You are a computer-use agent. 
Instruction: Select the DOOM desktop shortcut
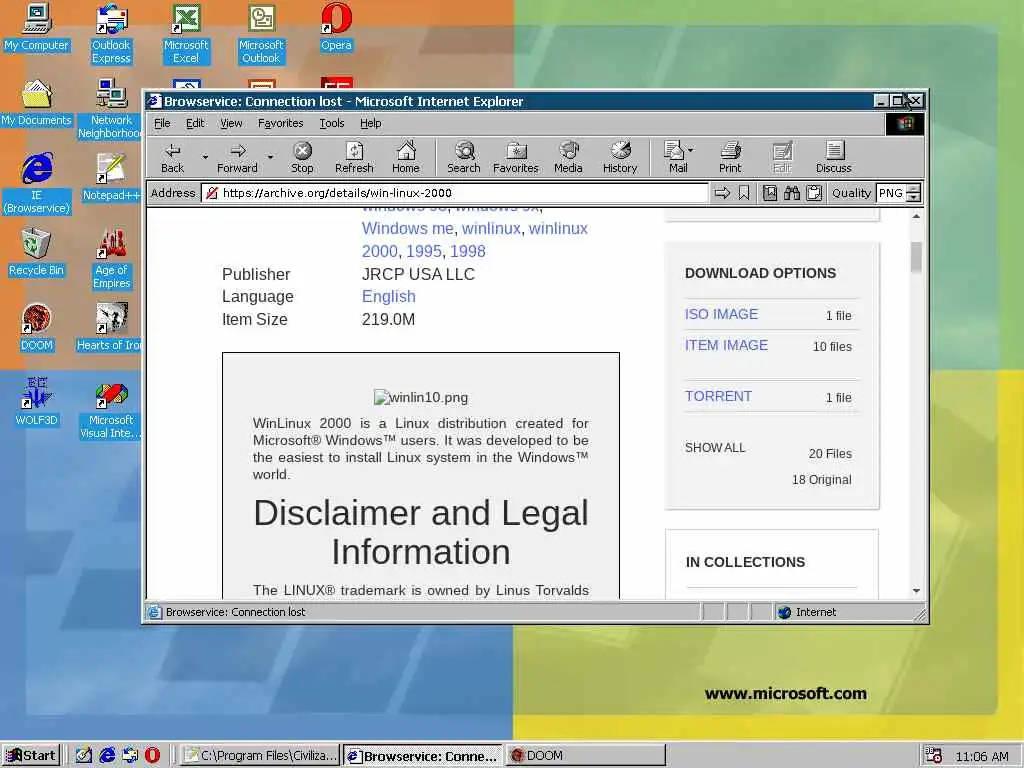pos(37,328)
